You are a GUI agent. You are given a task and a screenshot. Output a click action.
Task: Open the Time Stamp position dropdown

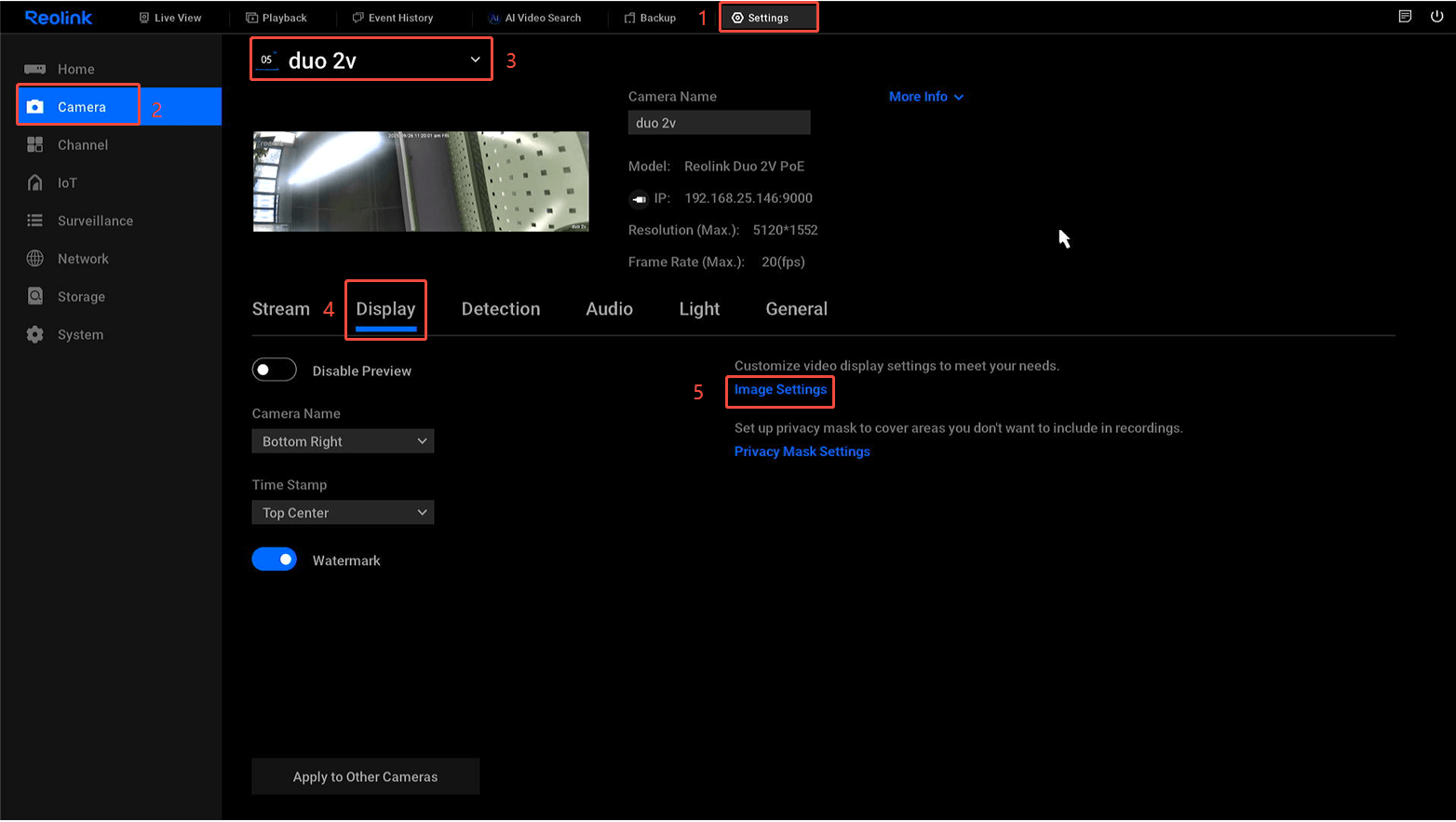tap(343, 513)
